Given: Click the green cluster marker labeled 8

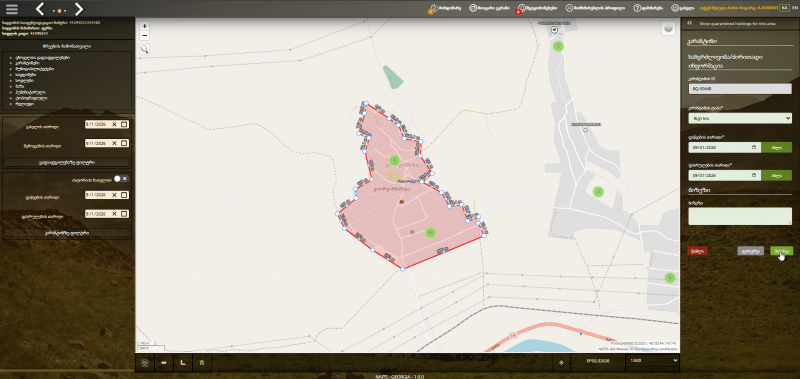Looking at the screenshot, I should coord(670,278).
